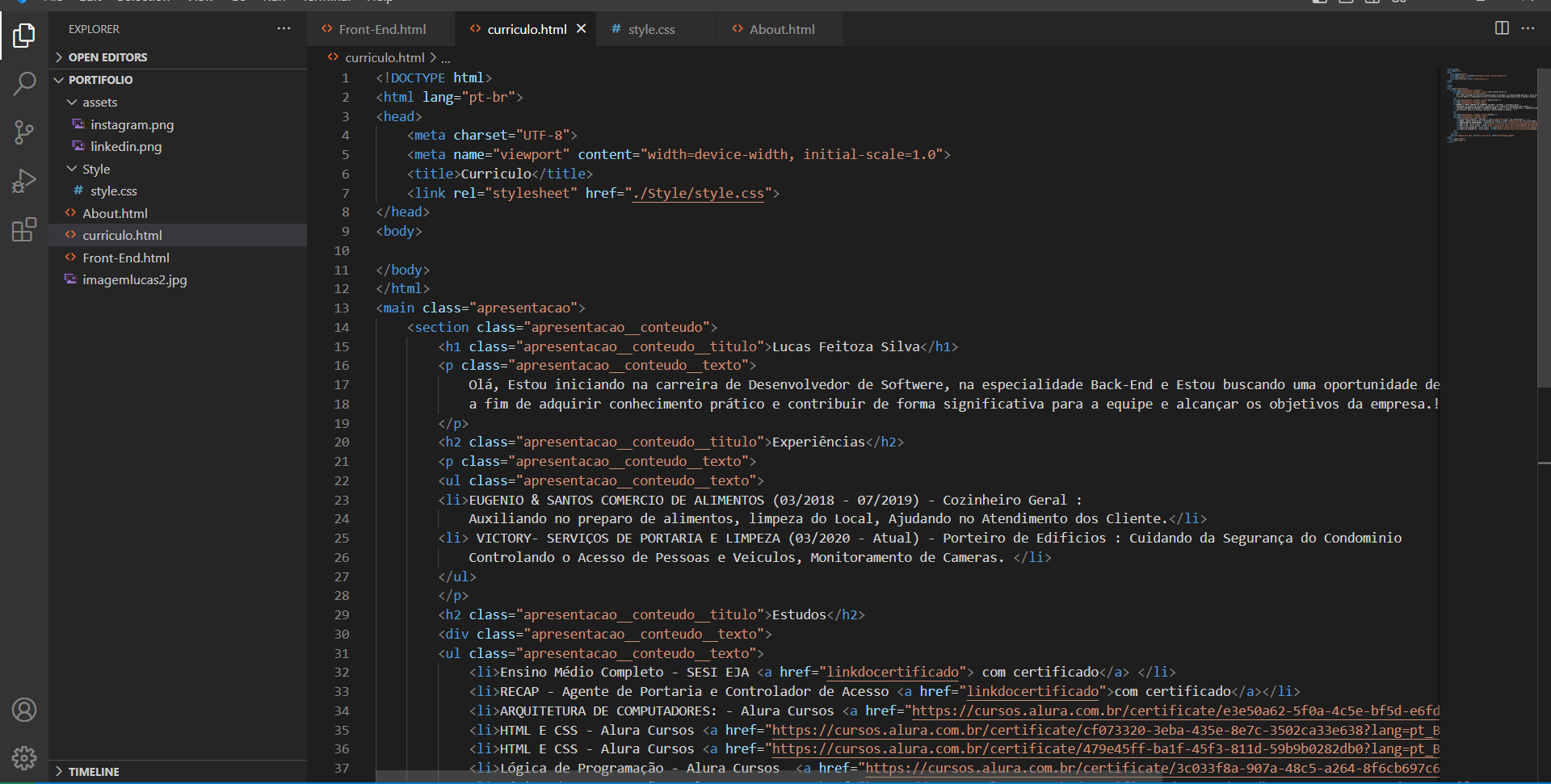1551x784 pixels.
Task: Open the Source Control view
Action: click(x=24, y=132)
